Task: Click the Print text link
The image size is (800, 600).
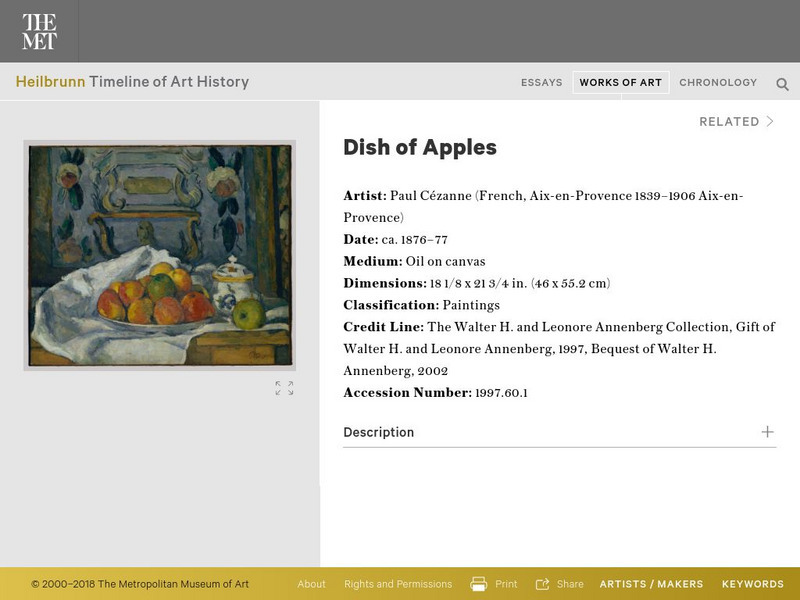Action: [506, 584]
